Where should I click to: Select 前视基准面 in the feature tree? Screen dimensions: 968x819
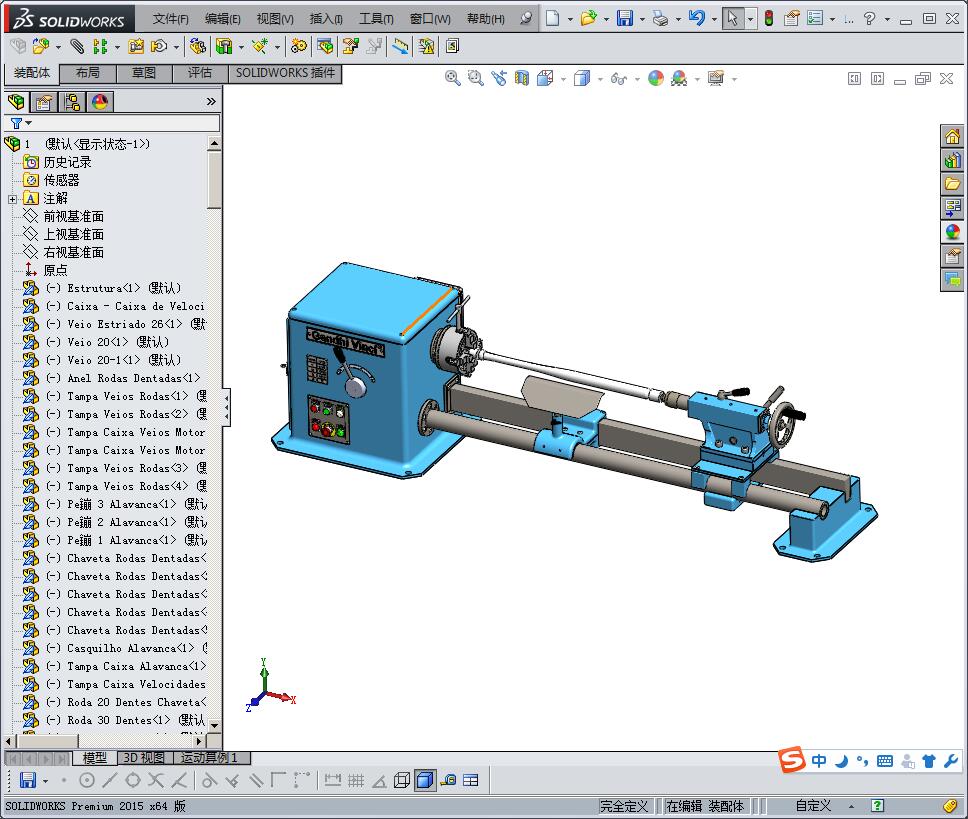[x=73, y=217]
